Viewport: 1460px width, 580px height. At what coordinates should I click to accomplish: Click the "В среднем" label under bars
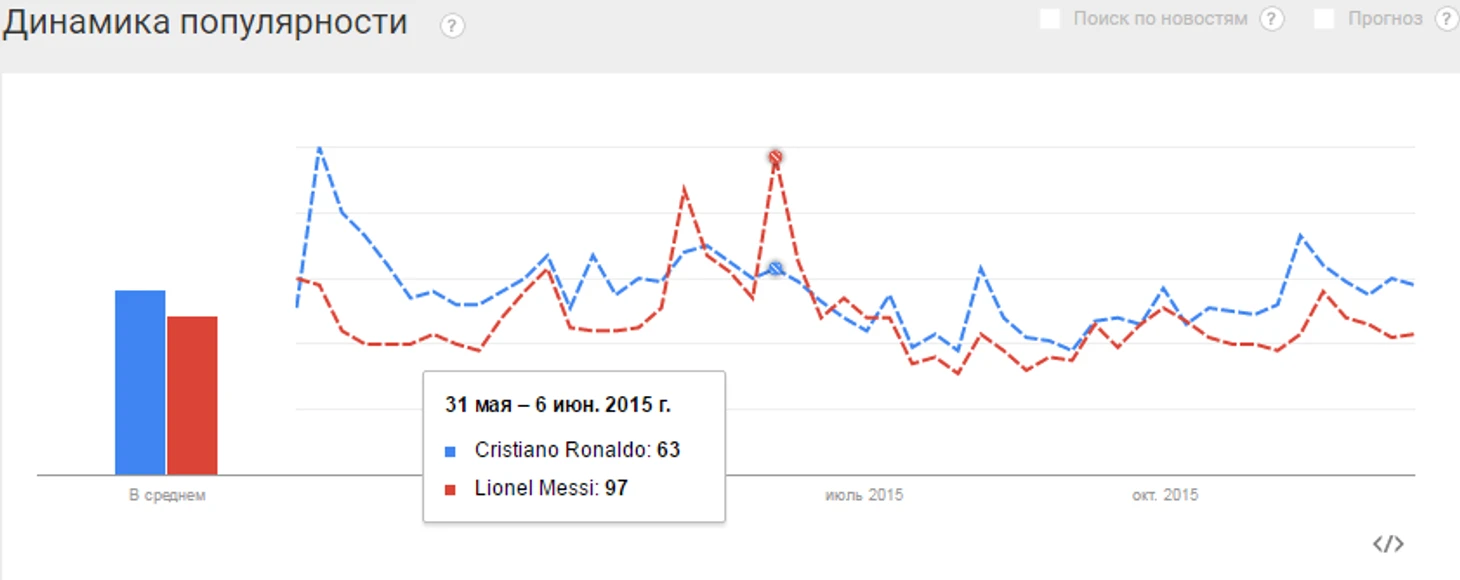click(x=167, y=495)
